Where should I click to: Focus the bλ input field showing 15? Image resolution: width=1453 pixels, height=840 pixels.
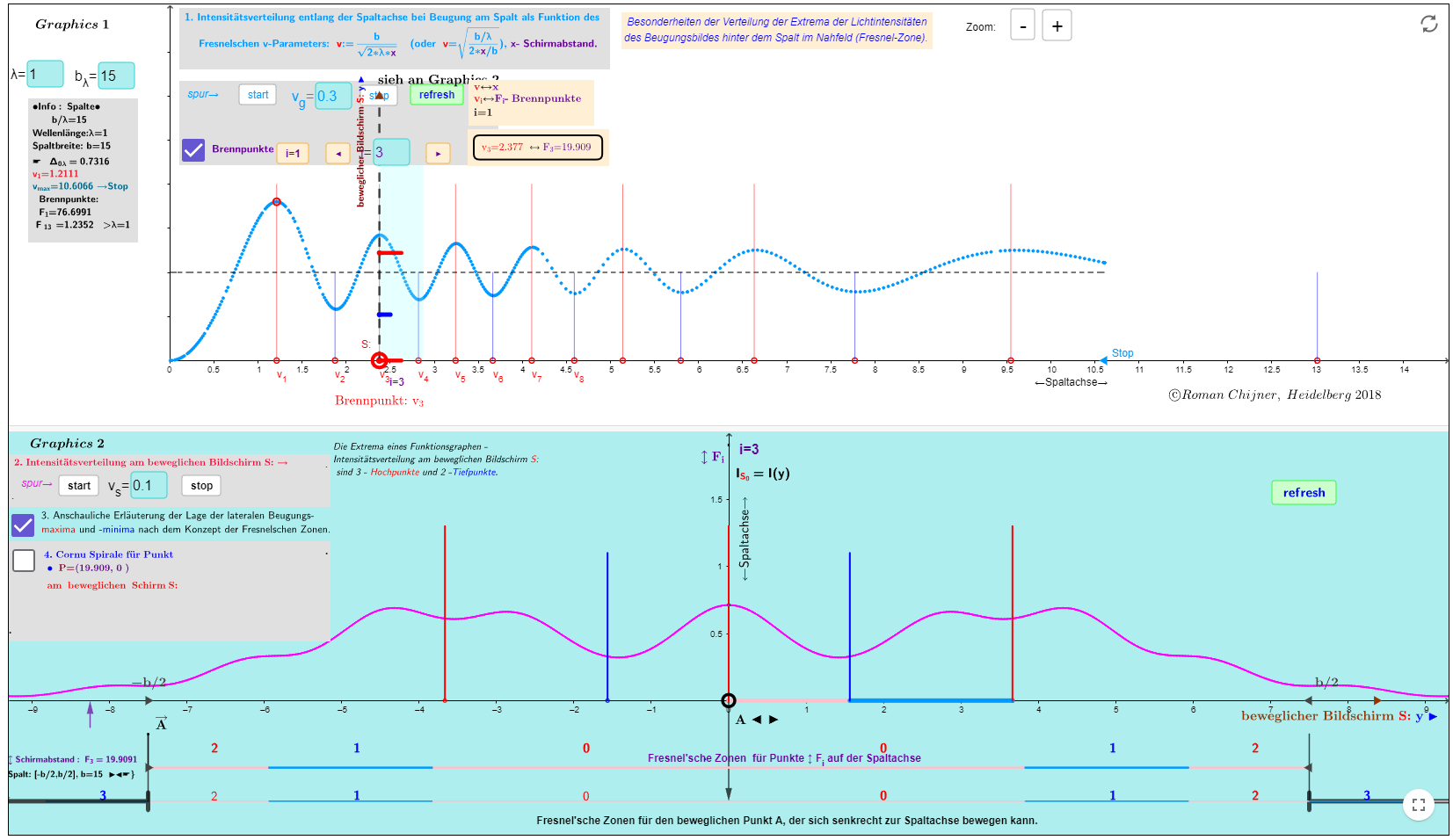(x=116, y=76)
